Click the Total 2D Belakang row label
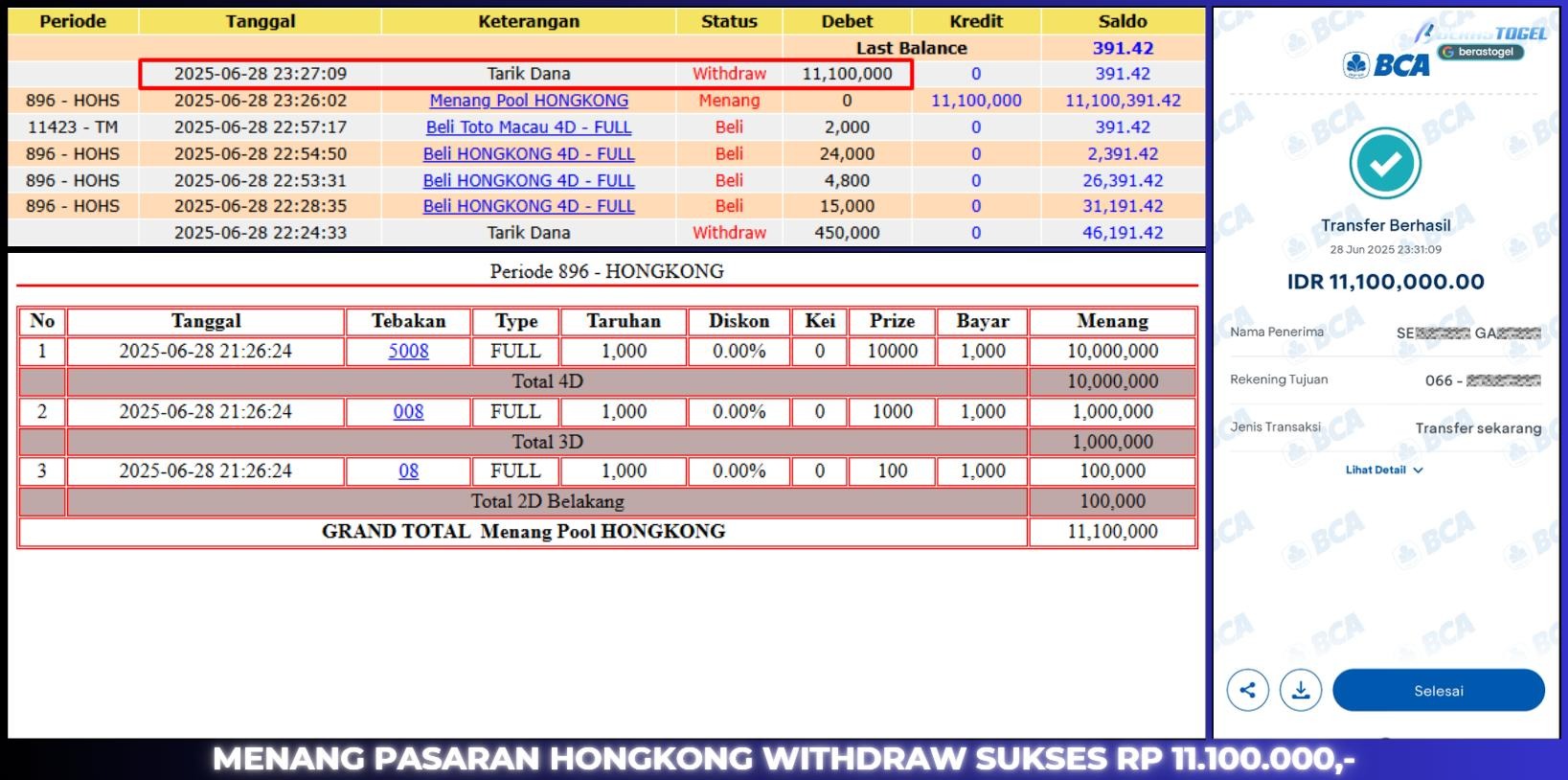The height and width of the screenshot is (780, 1568). tap(547, 501)
